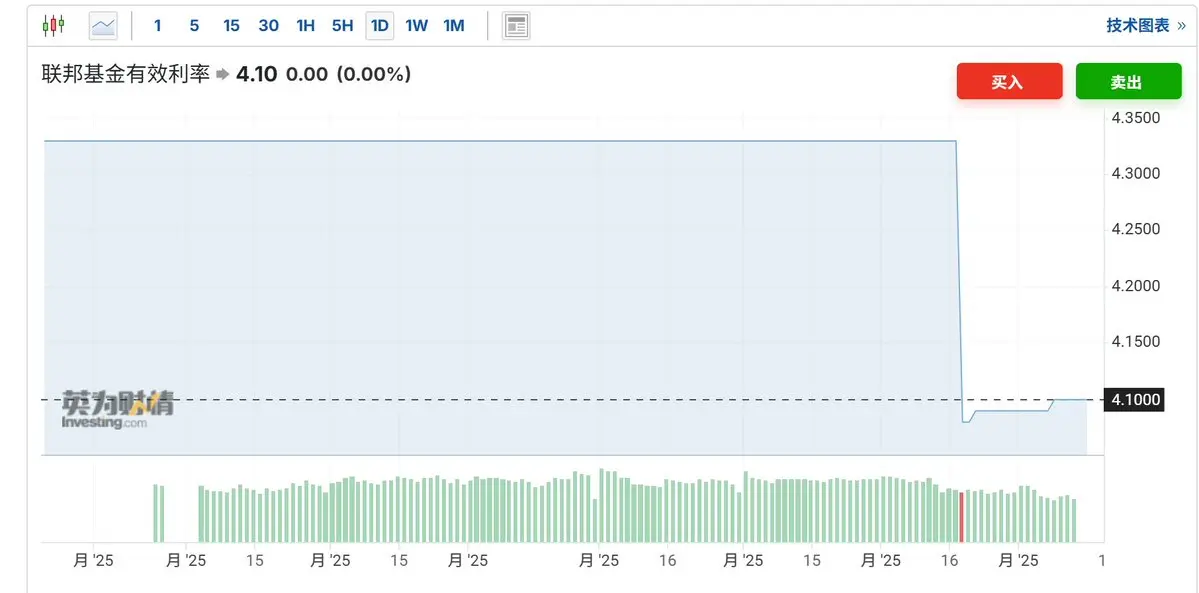
Task: Choose the 1W timeframe
Action: pyautogui.click(x=417, y=26)
